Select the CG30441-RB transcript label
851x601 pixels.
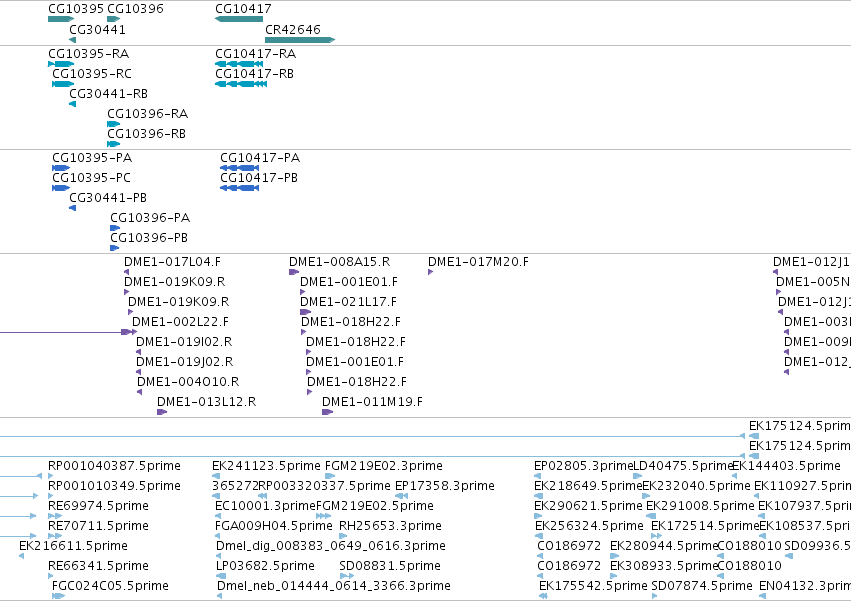pos(109,94)
